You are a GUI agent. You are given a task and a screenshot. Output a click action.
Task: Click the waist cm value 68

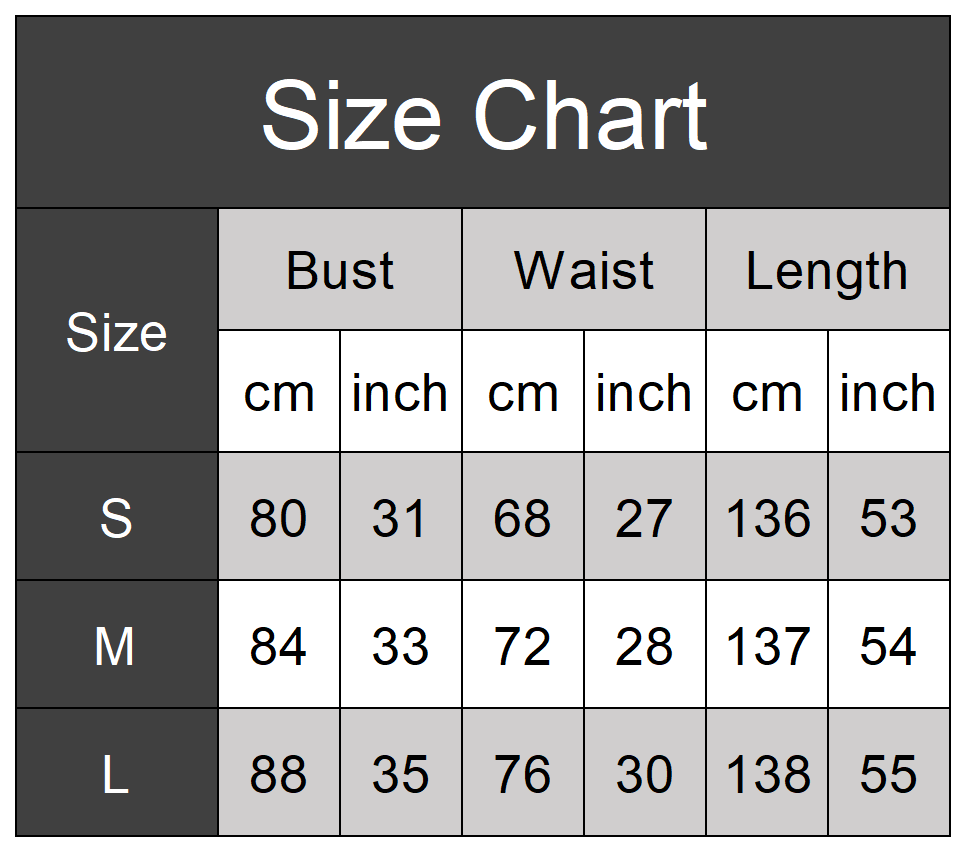click(x=522, y=517)
